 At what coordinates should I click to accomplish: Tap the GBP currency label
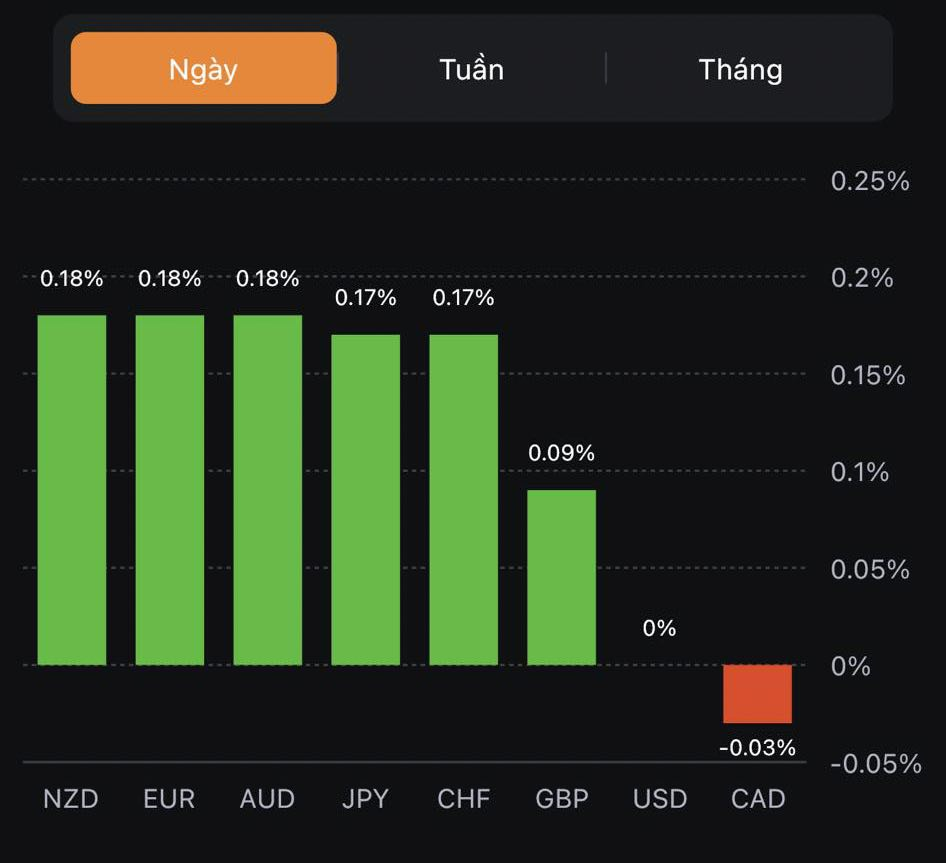pos(562,799)
